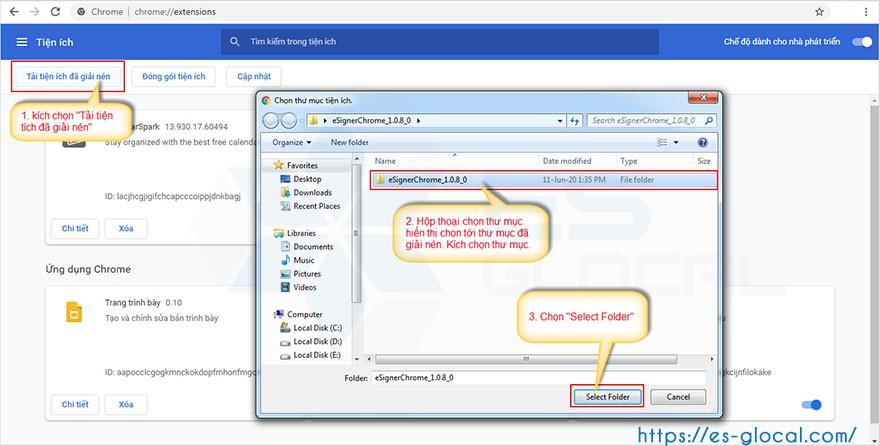Click the search magnifier in the dialog search box
The image size is (880, 446).
(709, 120)
